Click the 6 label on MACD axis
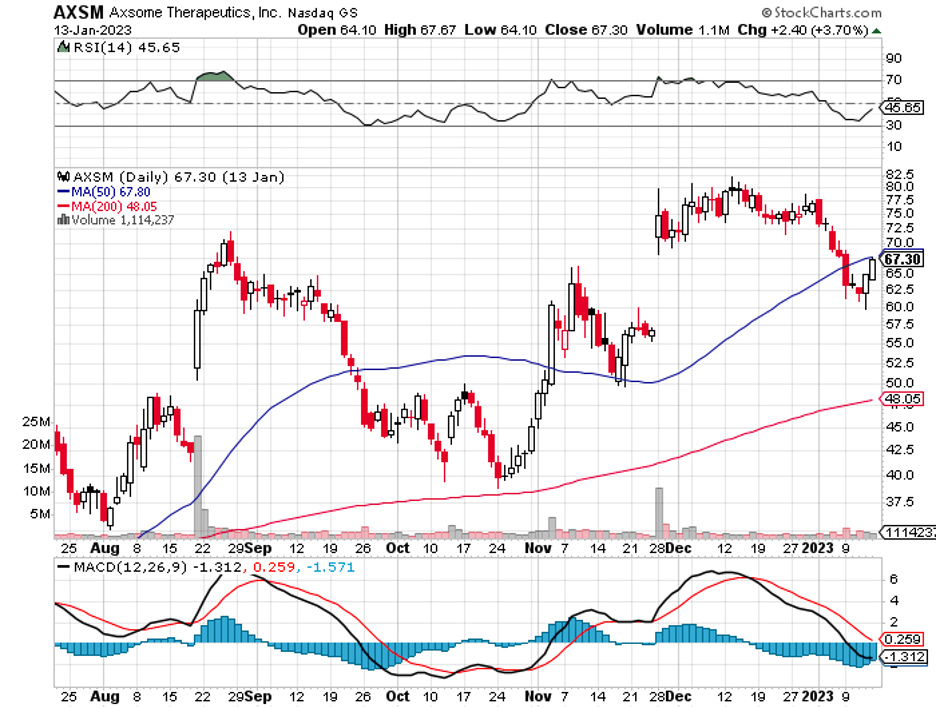 894,579
